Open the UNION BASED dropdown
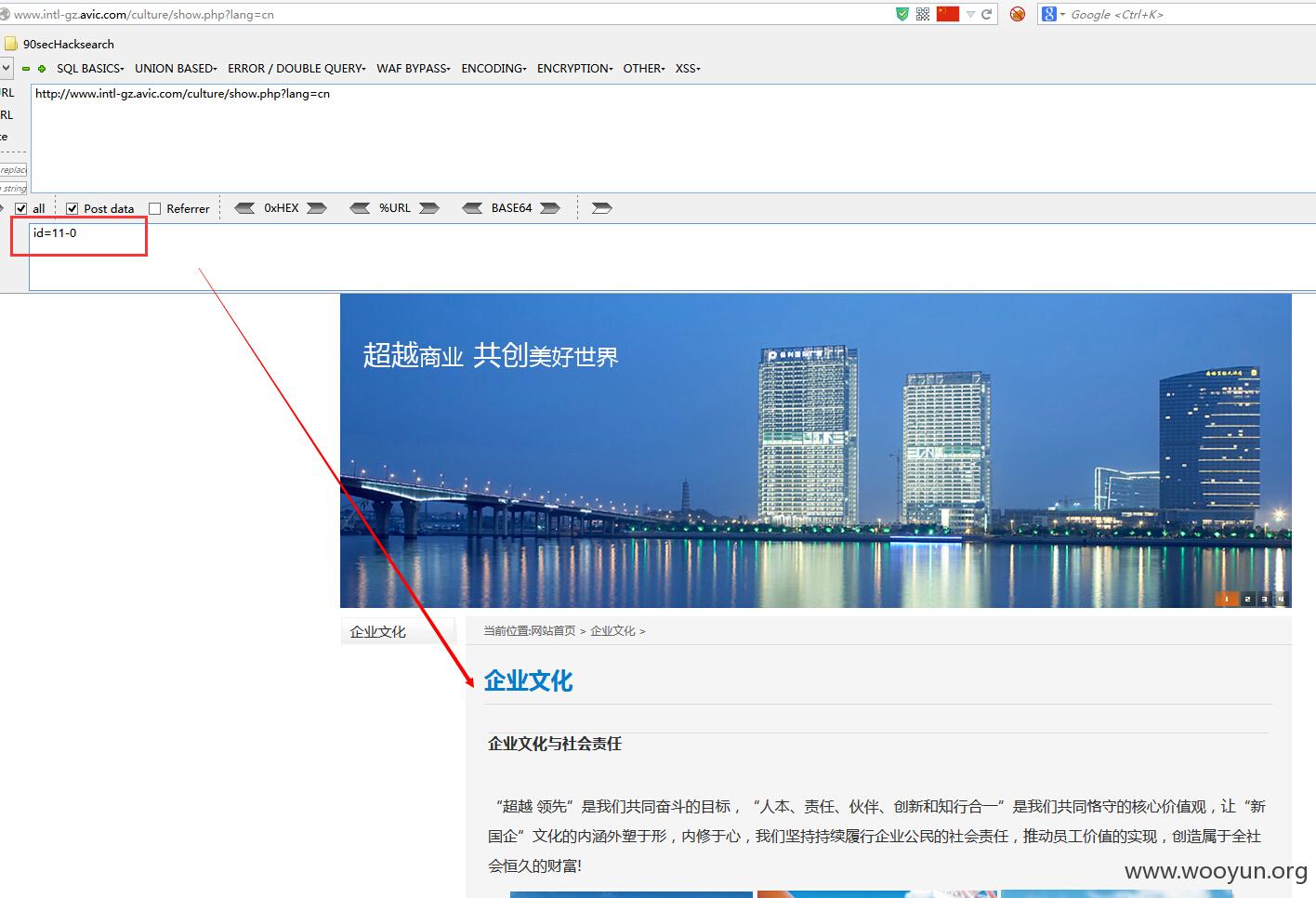1316x898 pixels. (x=176, y=69)
